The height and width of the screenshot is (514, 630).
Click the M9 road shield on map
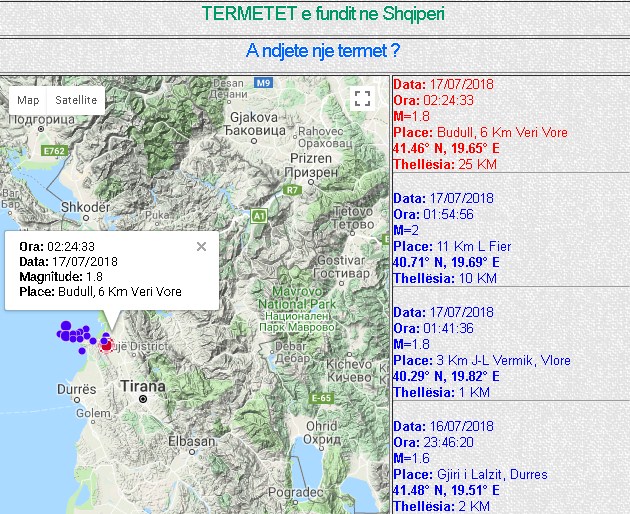[x=264, y=83]
